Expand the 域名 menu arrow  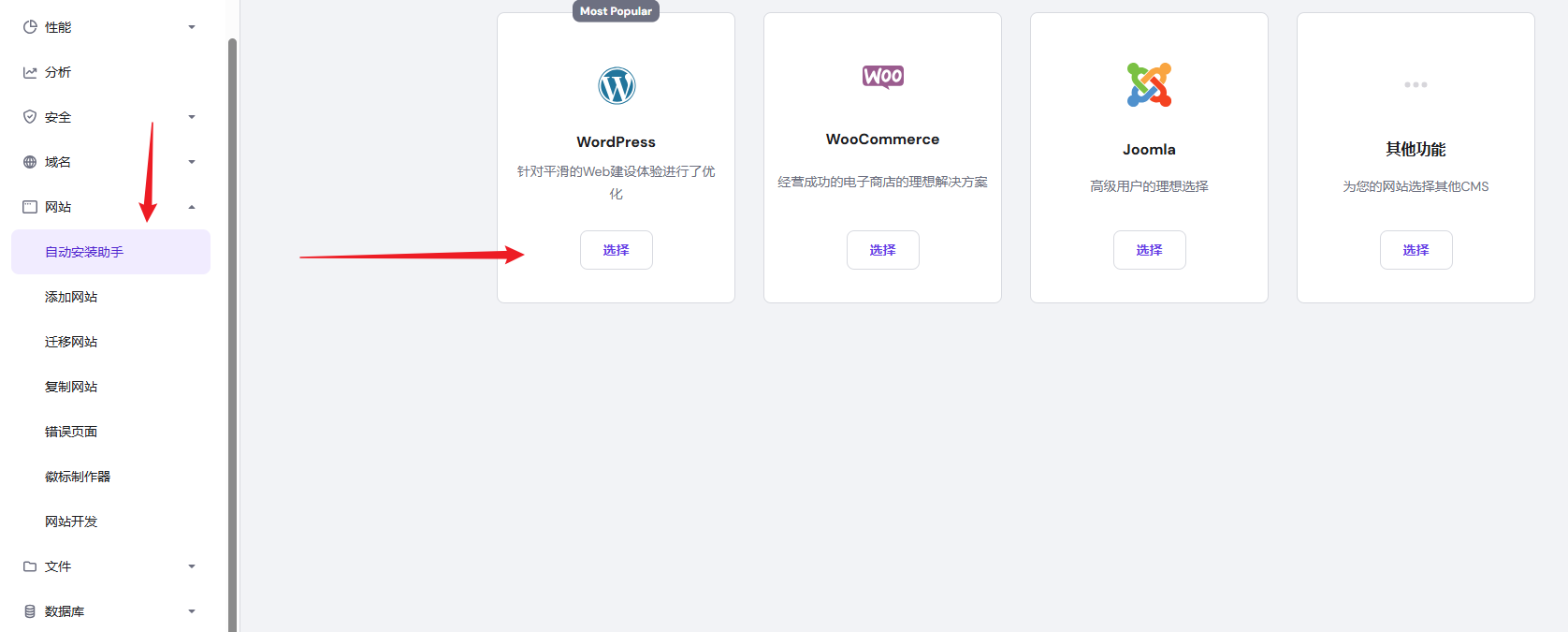192,162
